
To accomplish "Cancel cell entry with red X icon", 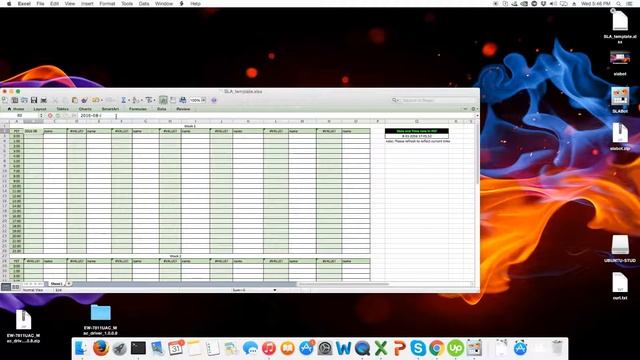I will tap(50, 116).
